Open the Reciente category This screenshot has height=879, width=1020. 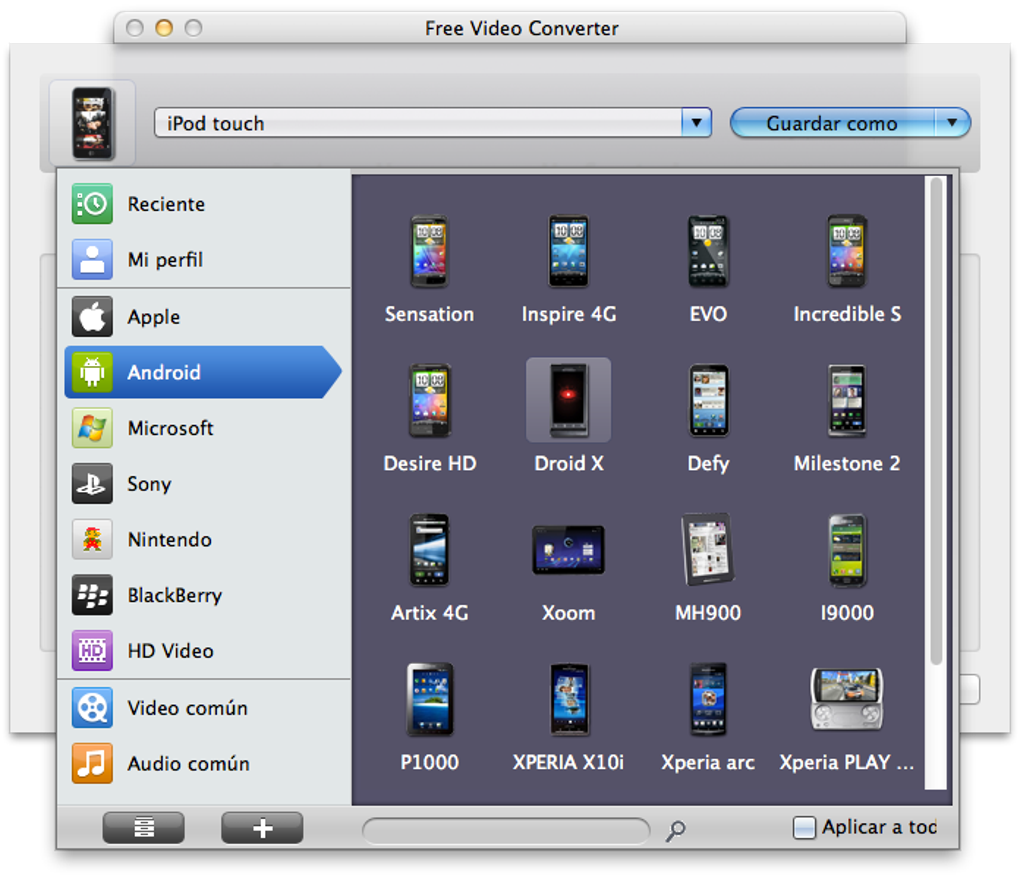[x=204, y=204]
